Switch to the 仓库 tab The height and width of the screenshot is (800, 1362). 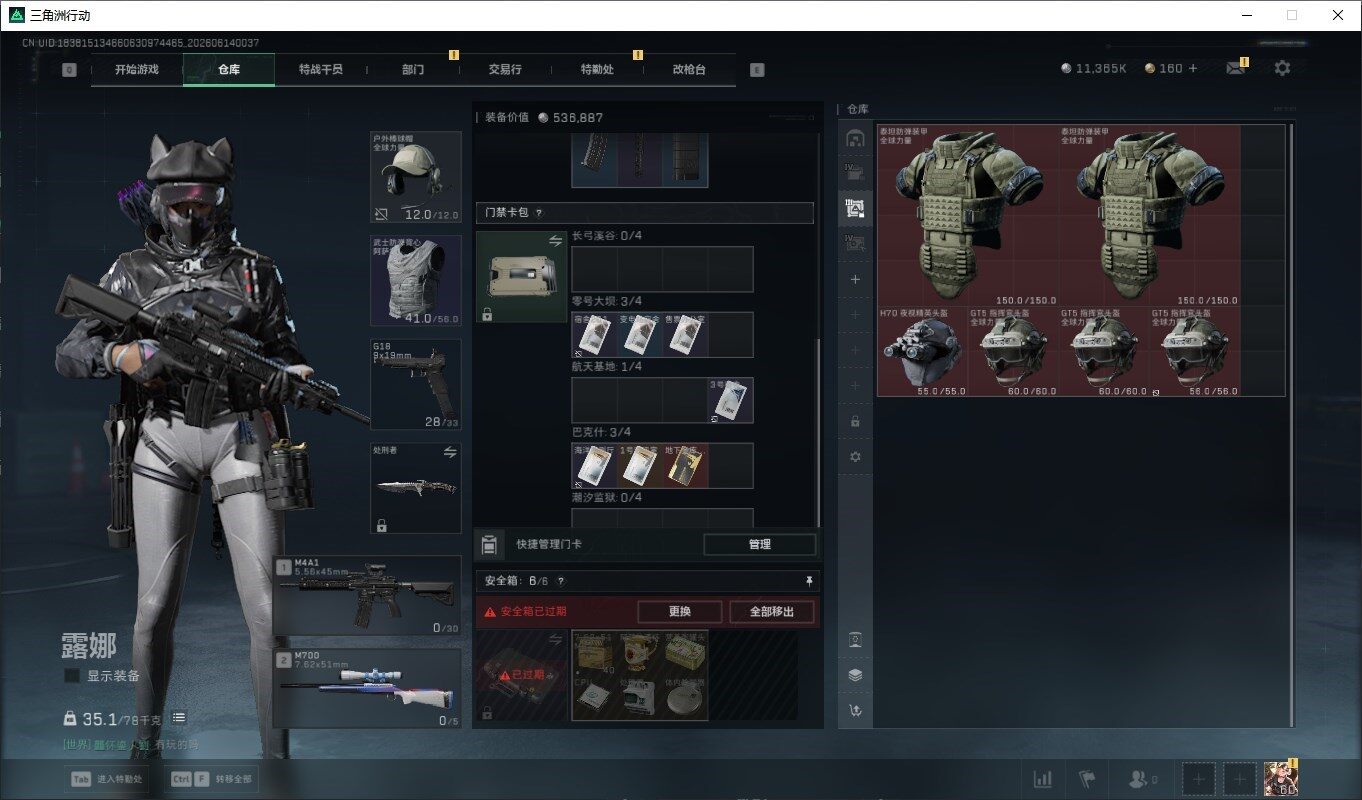tap(229, 70)
